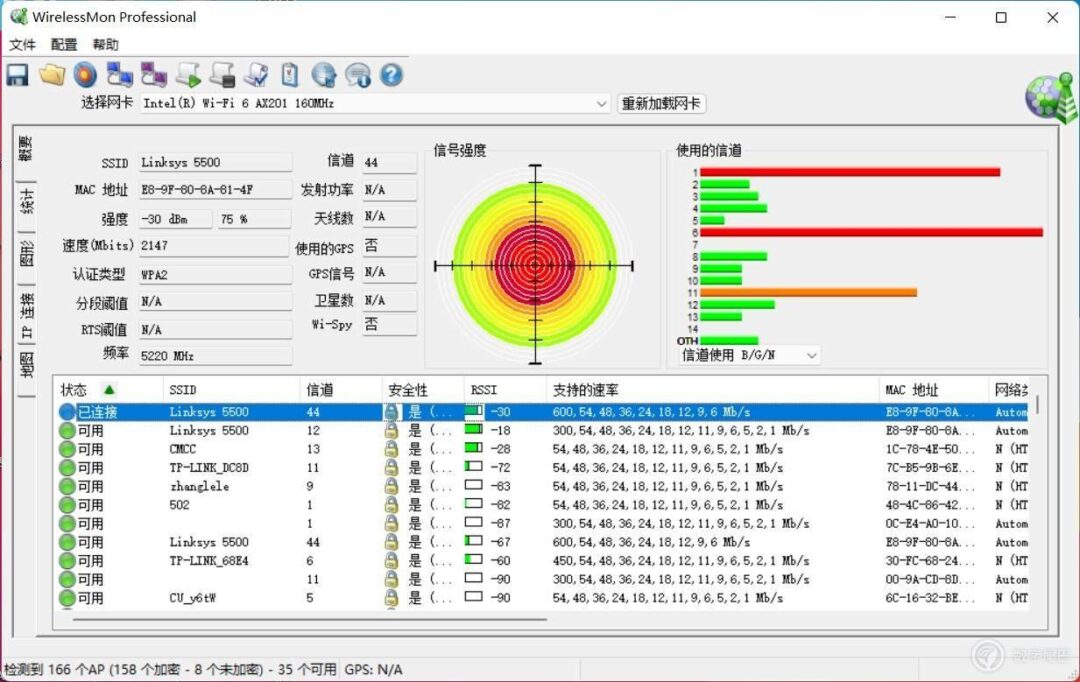Open help with the question mark icon
The image size is (1080, 682).
[x=391, y=74]
